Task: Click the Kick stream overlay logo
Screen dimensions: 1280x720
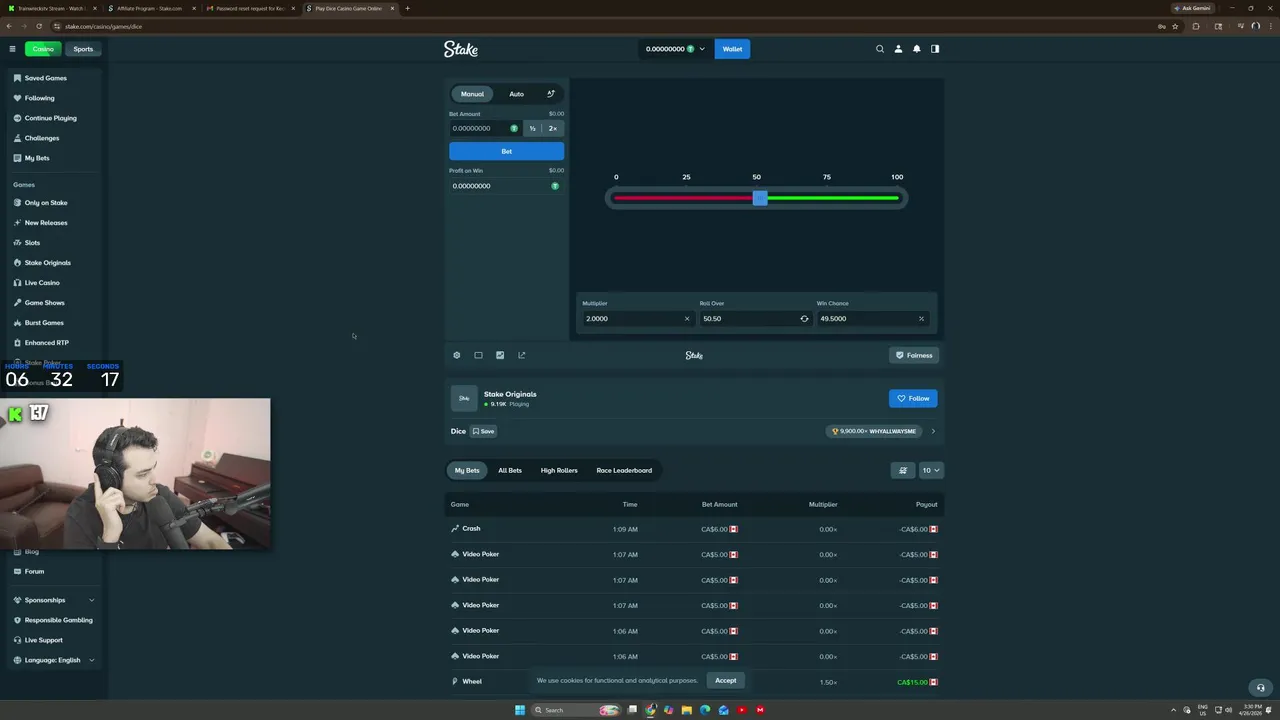Action: pyautogui.click(x=15, y=414)
